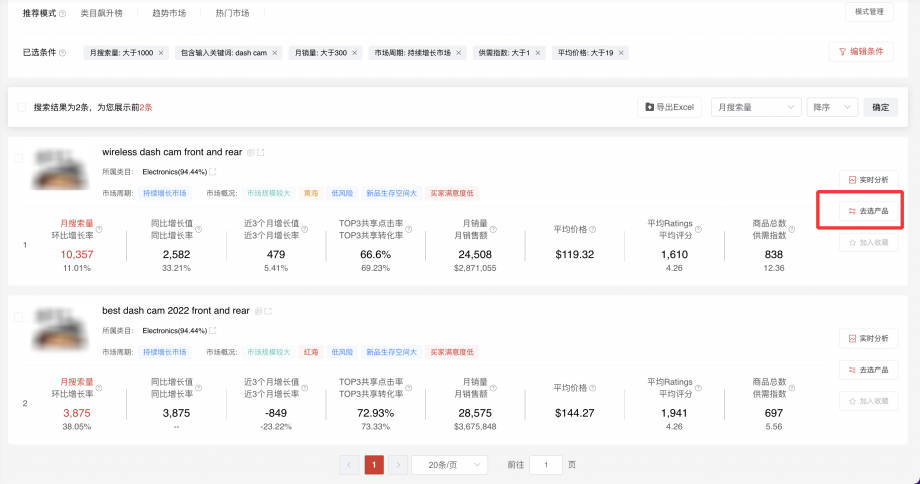
Task: Click 去选产品 for wireless dash cam result
Action: click(868, 211)
